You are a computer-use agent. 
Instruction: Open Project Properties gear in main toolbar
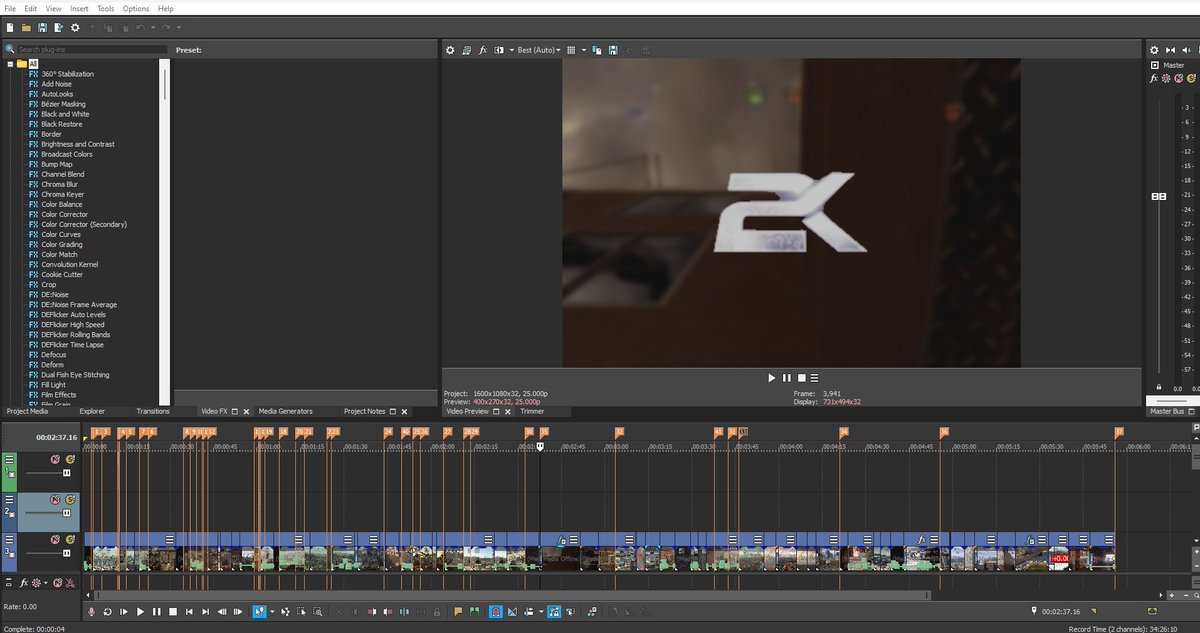click(75, 28)
